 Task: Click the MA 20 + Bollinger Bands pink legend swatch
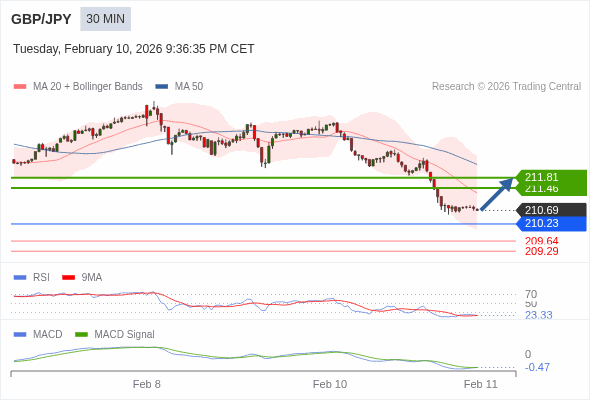(x=20, y=87)
